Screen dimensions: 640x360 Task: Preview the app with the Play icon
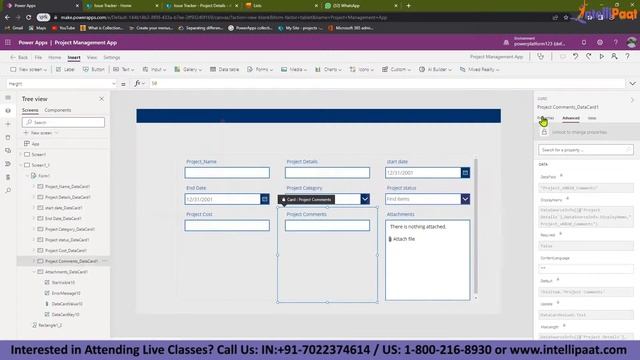tap(602, 57)
